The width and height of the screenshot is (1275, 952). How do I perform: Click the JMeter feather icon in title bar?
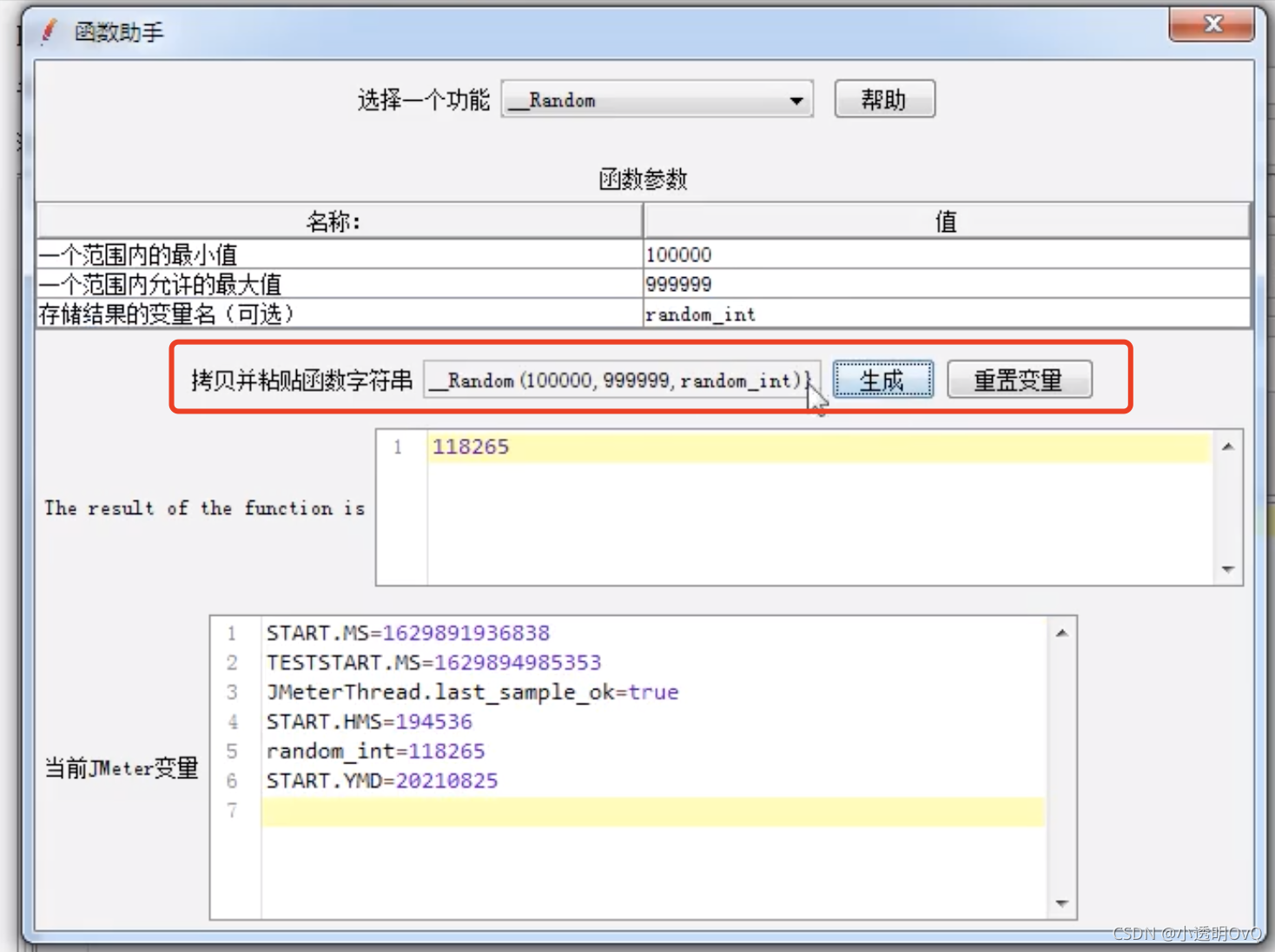coord(49,32)
